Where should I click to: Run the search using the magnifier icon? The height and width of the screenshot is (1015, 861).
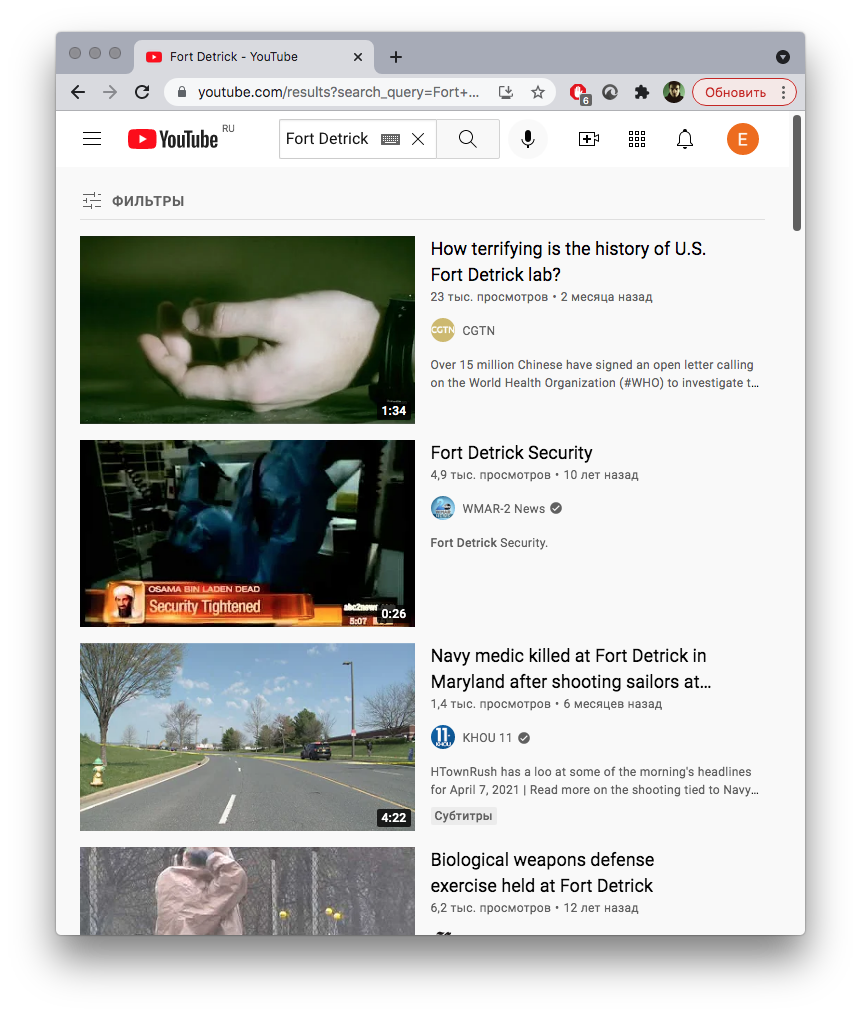pos(468,139)
